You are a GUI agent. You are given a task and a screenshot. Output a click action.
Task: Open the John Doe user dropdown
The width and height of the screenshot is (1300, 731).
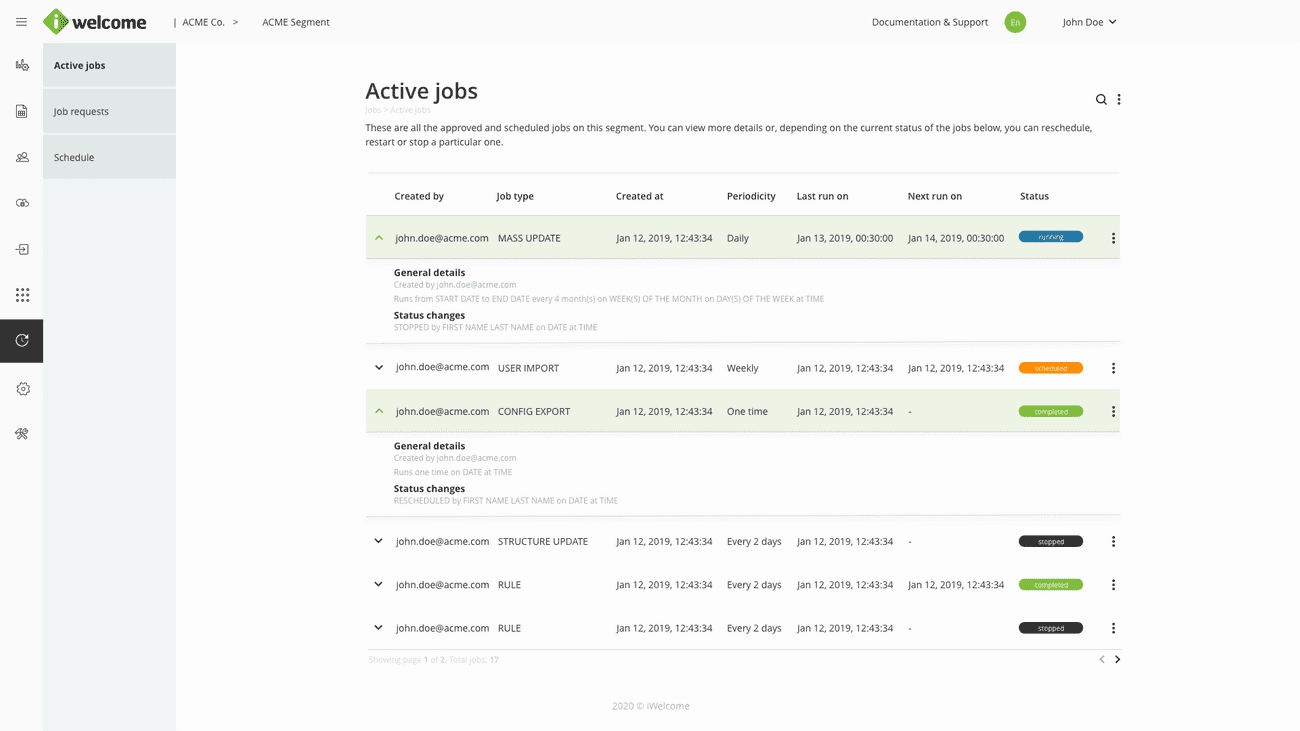[x=1089, y=22]
